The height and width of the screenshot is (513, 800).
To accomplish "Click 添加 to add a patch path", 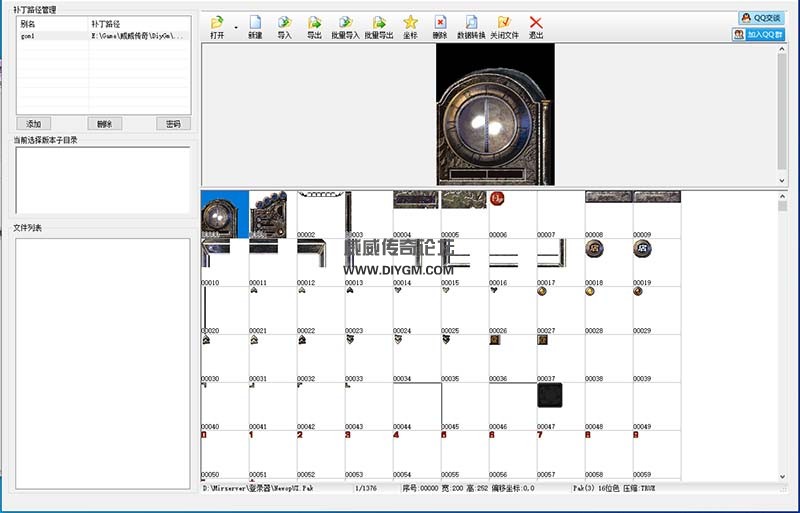I will (x=34, y=124).
